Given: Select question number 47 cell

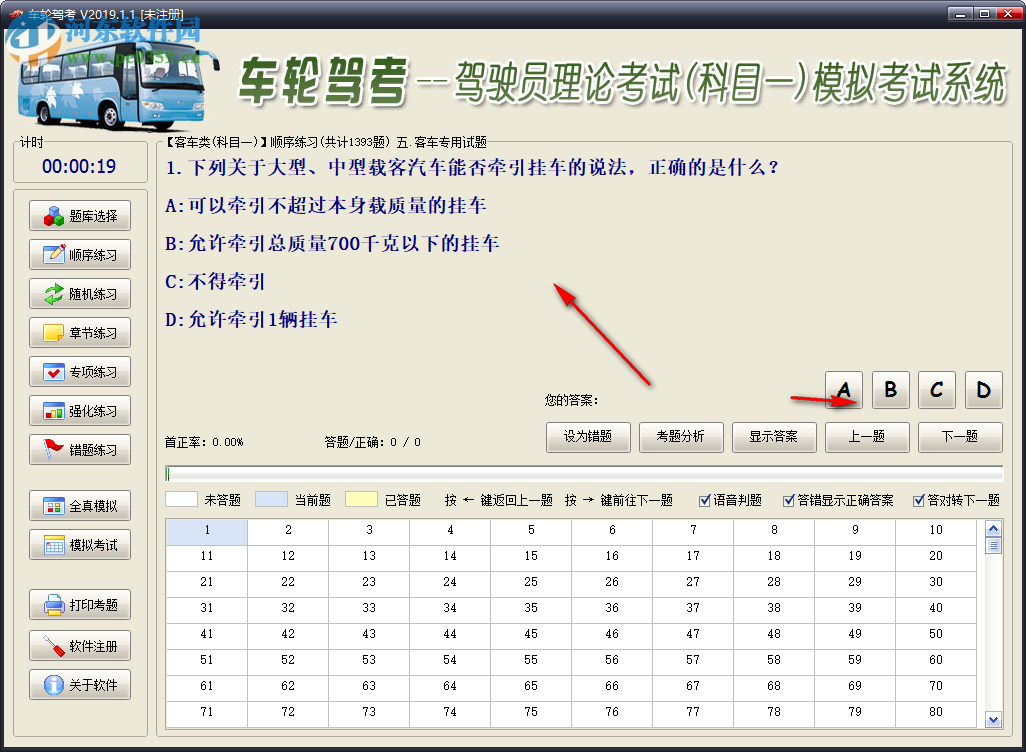Looking at the screenshot, I should 693,636.
